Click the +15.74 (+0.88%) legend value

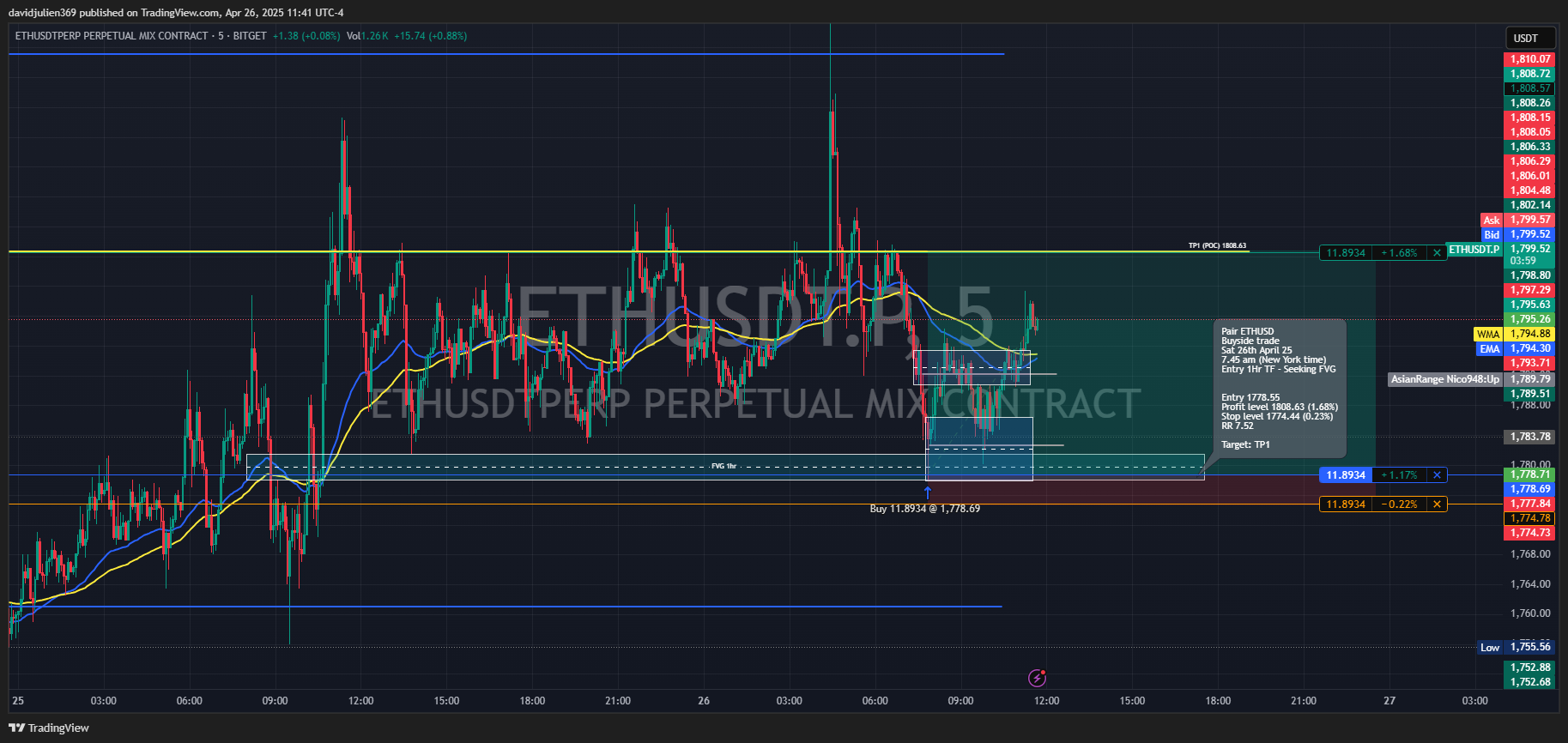pos(431,36)
